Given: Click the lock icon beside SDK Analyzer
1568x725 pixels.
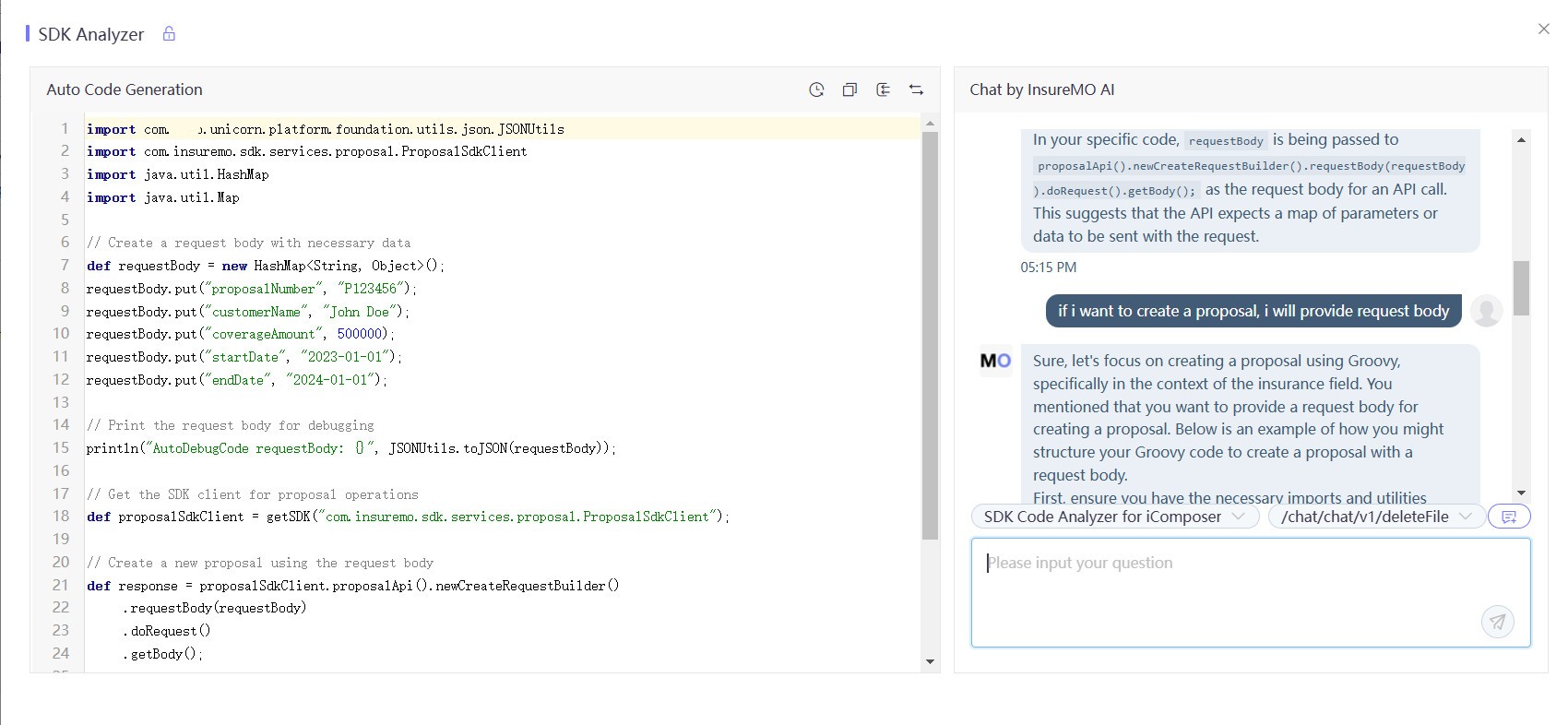Looking at the screenshot, I should coord(169,33).
